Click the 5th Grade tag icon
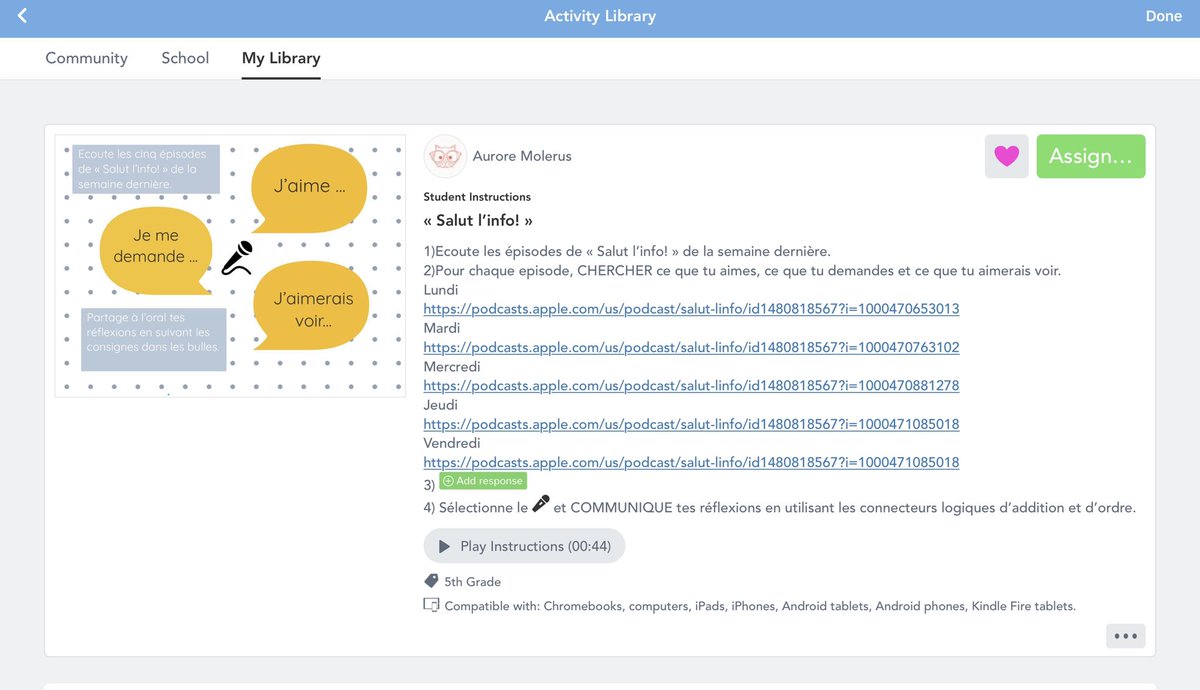Image resolution: width=1200 pixels, height=690 pixels. 430,580
